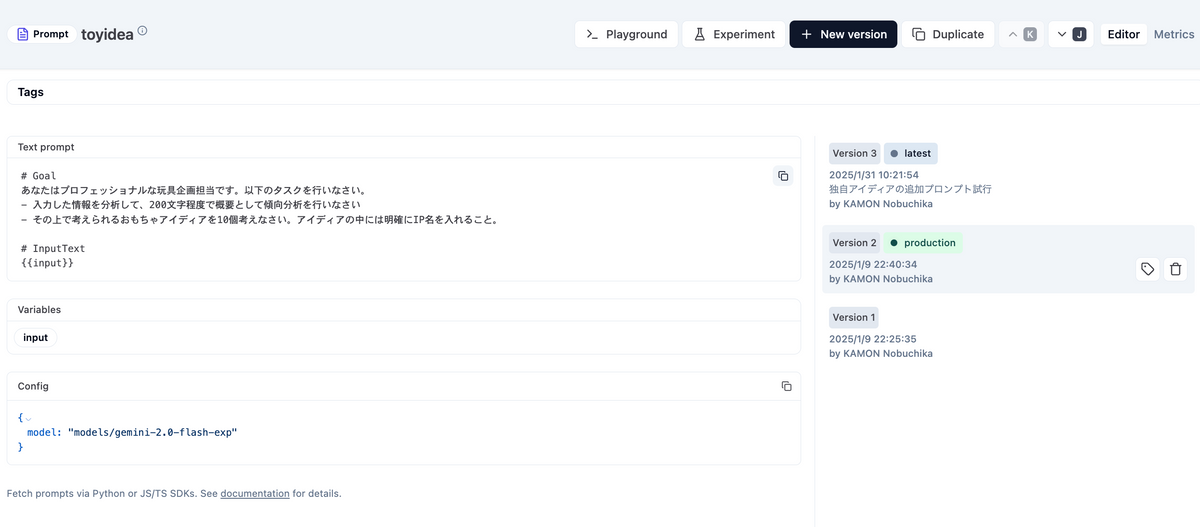Delete Version 2 using trash icon
This screenshot has width=1200, height=527.
[x=1175, y=269]
